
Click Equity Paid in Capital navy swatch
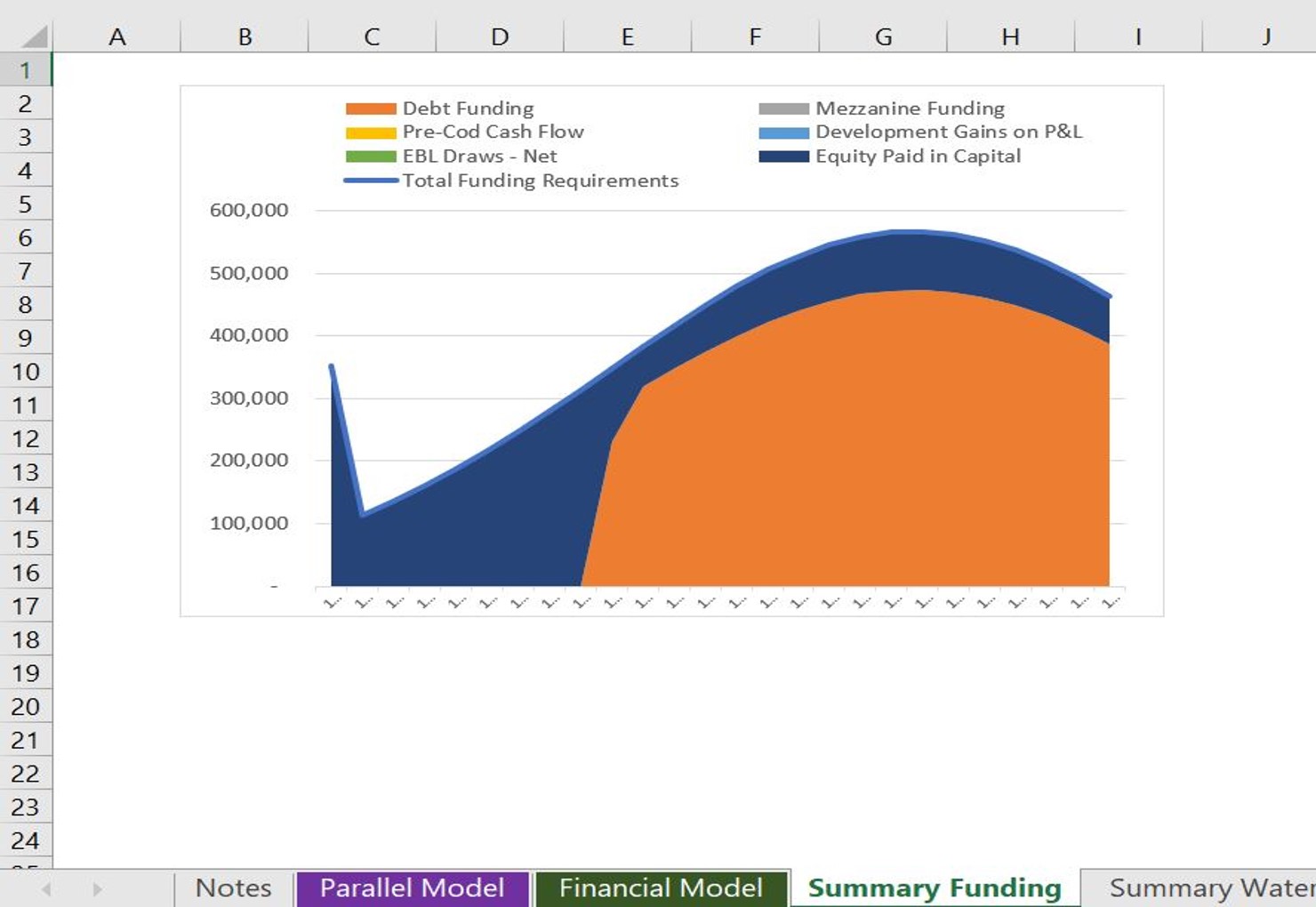coord(783,157)
